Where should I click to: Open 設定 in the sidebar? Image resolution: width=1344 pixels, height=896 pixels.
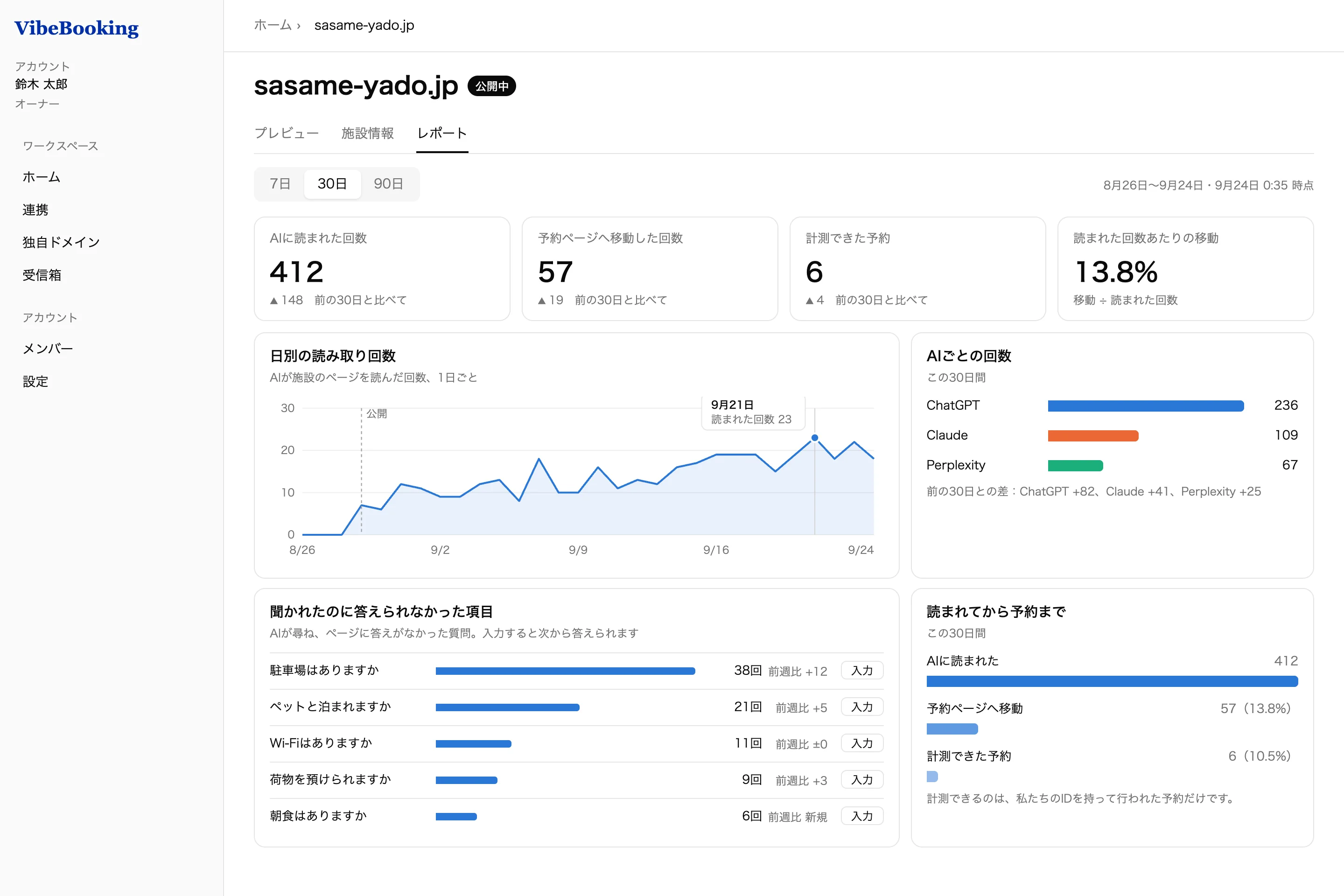35,381
